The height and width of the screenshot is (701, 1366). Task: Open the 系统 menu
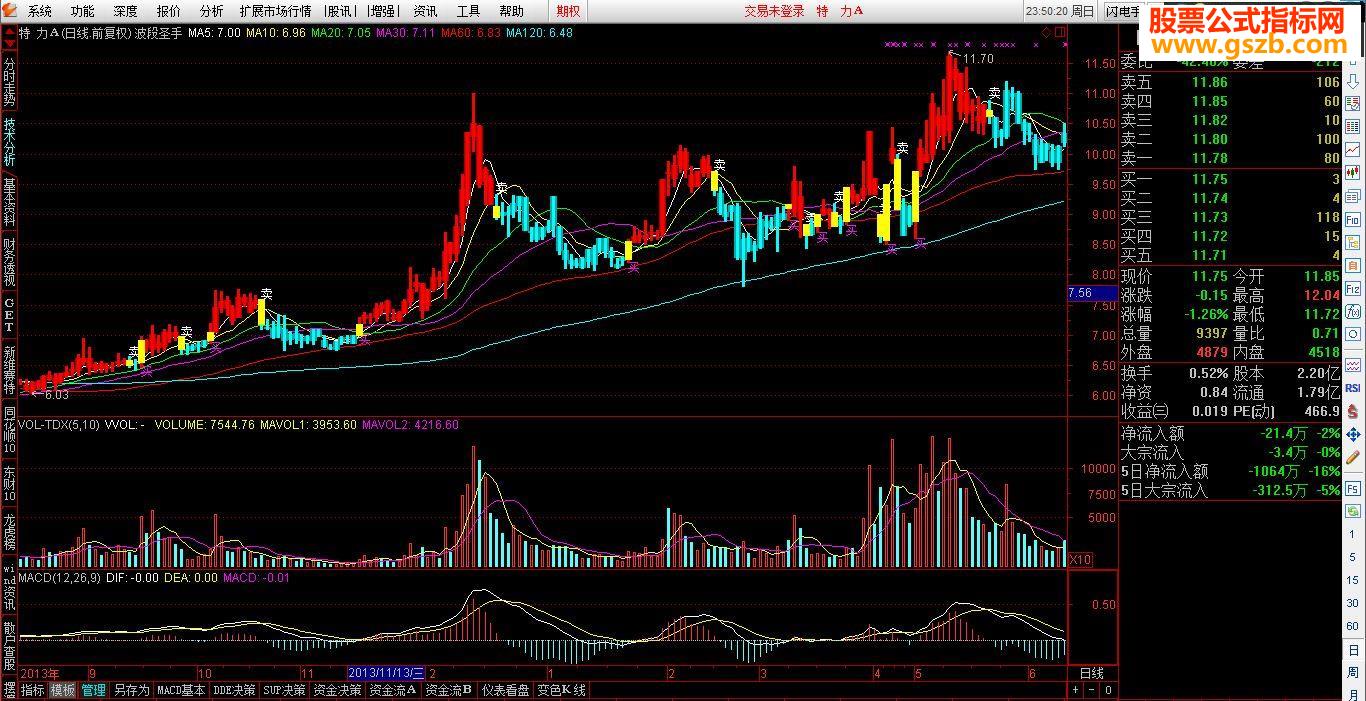click(39, 11)
